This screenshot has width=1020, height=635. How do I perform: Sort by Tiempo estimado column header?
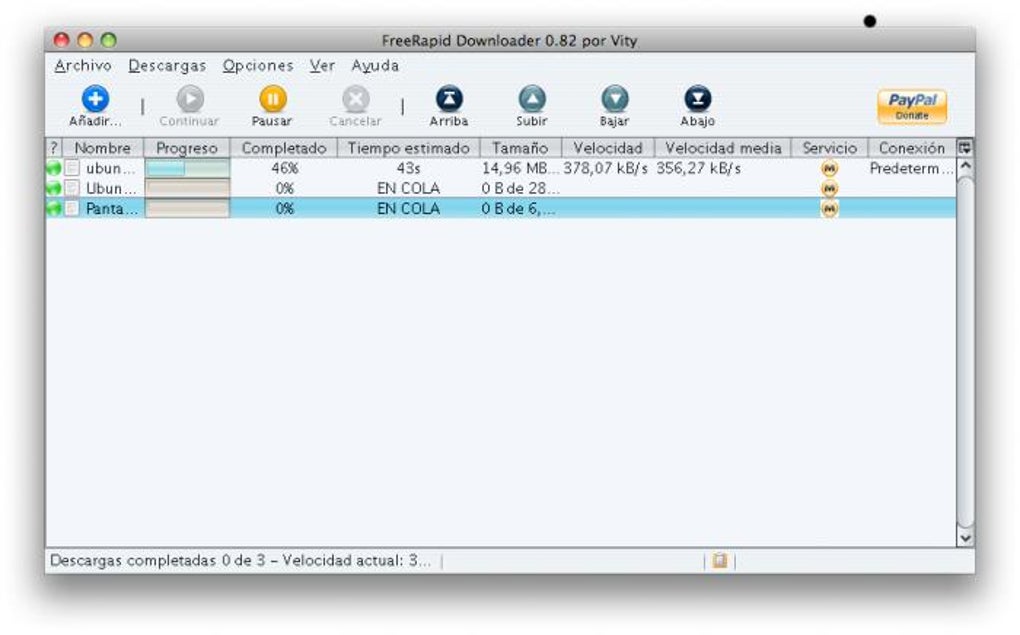coord(409,148)
